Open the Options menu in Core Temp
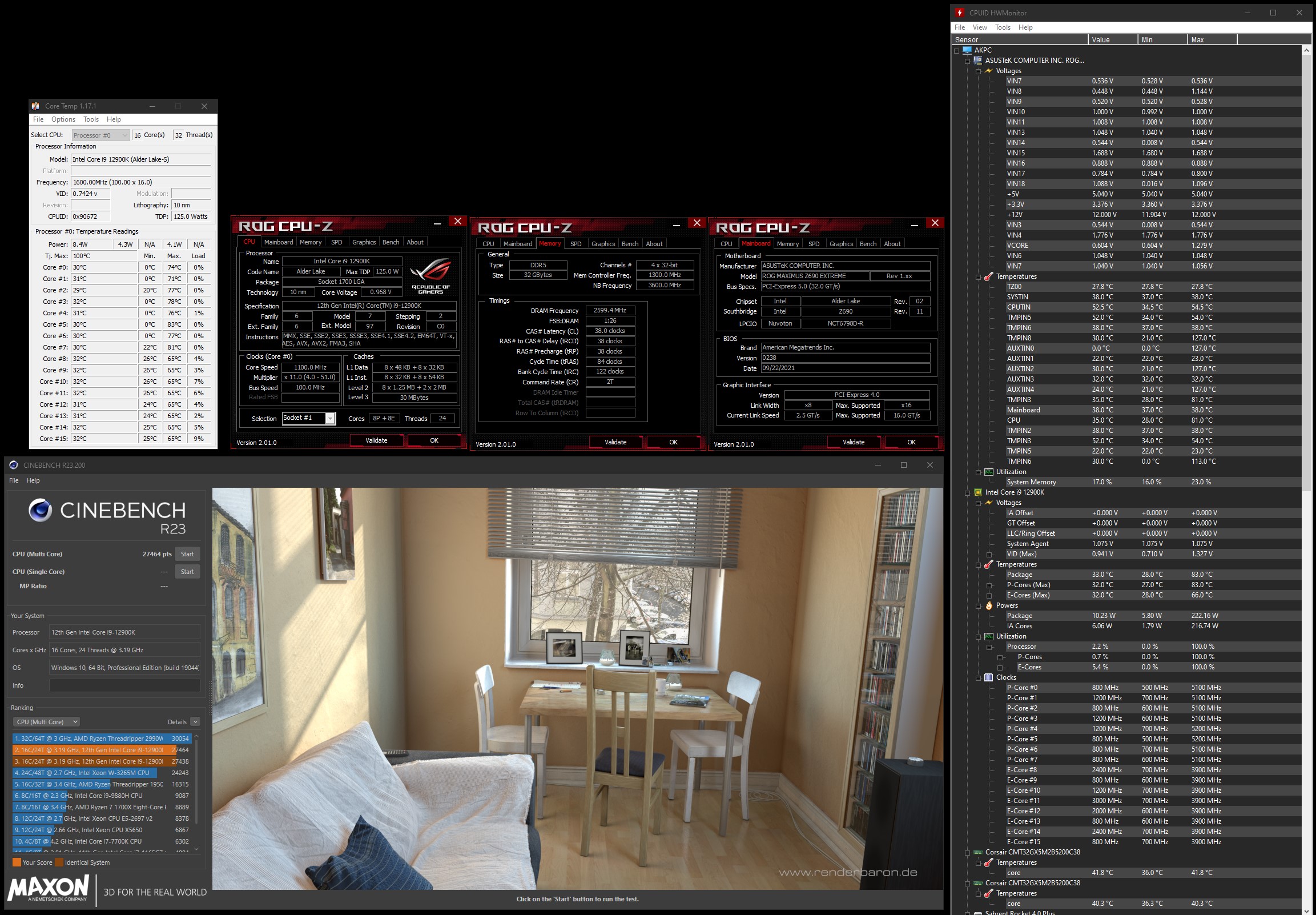This screenshot has width=1316, height=915. [x=63, y=119]
